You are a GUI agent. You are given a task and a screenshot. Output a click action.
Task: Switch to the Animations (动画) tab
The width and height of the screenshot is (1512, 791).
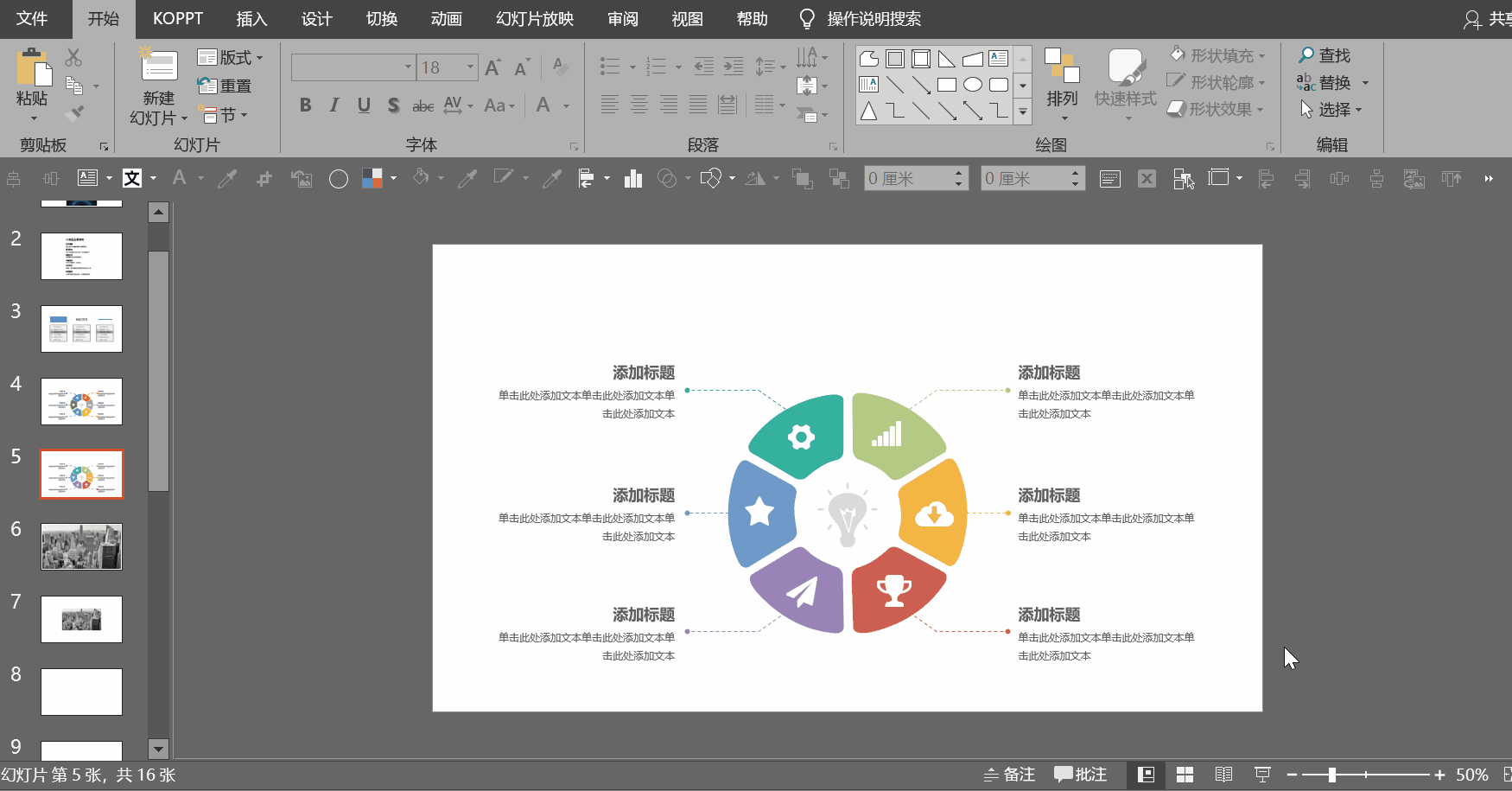[x=446, y=19]
